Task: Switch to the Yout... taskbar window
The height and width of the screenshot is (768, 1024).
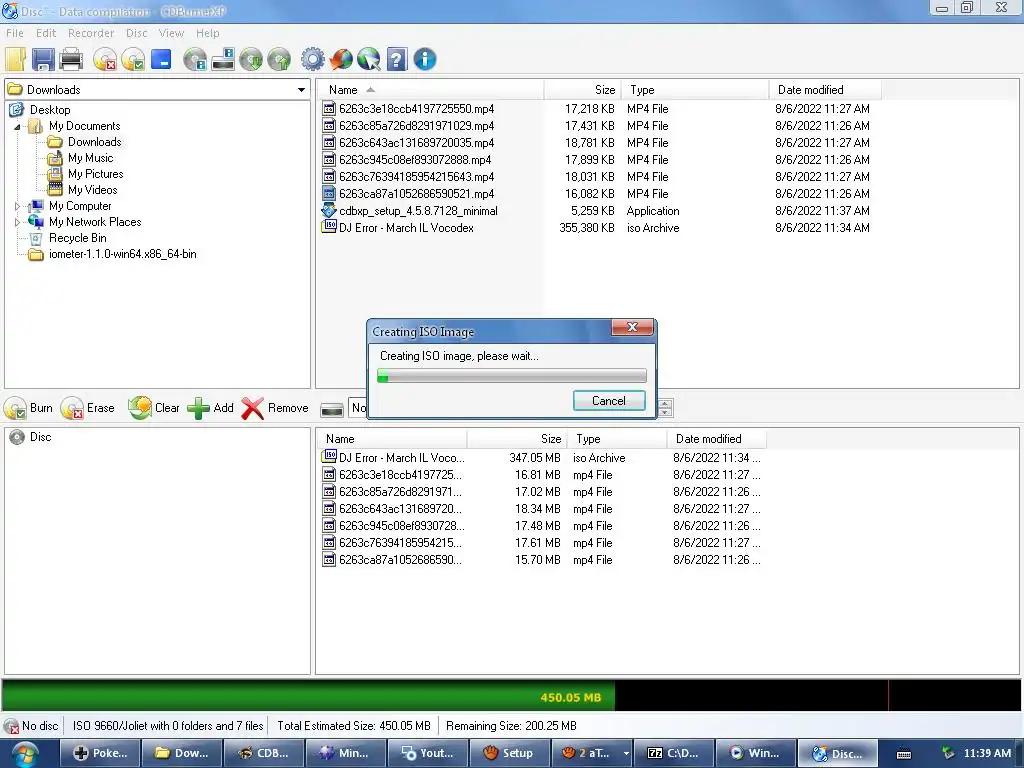Action: [x=428, y=754]
